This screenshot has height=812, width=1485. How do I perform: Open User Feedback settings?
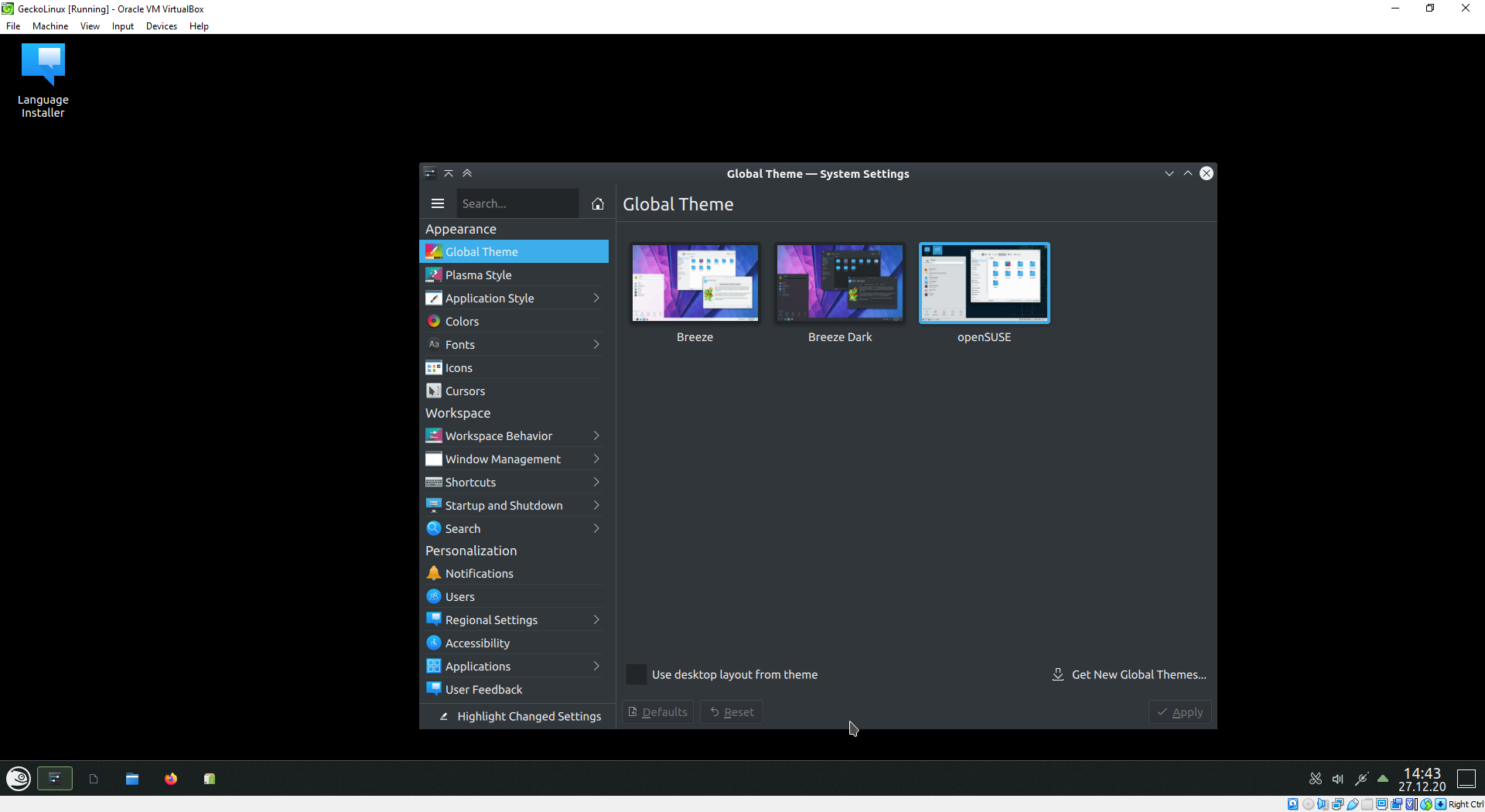(514, 689)
